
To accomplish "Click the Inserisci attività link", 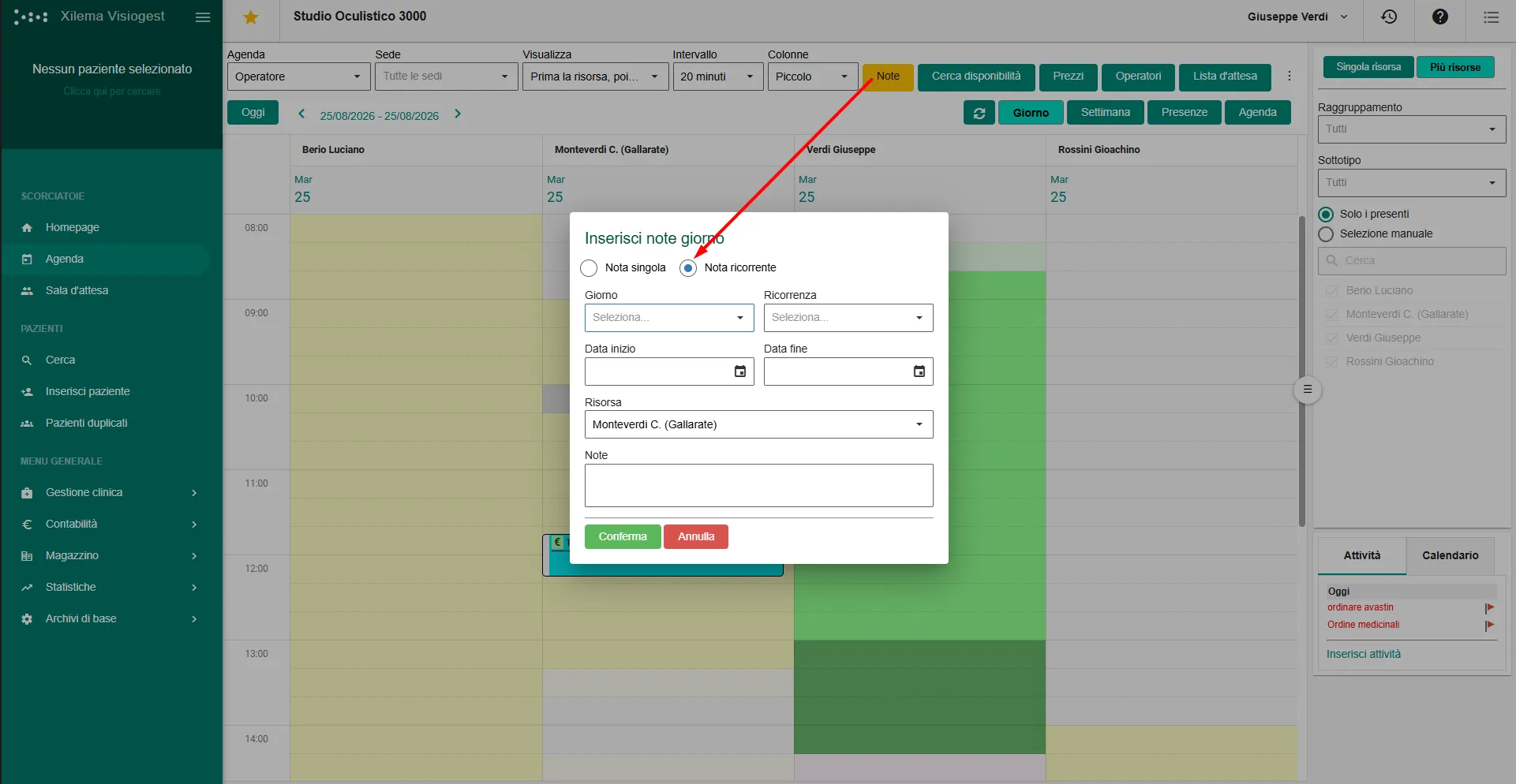I will pyautogui.click(x=1363, y=654).
